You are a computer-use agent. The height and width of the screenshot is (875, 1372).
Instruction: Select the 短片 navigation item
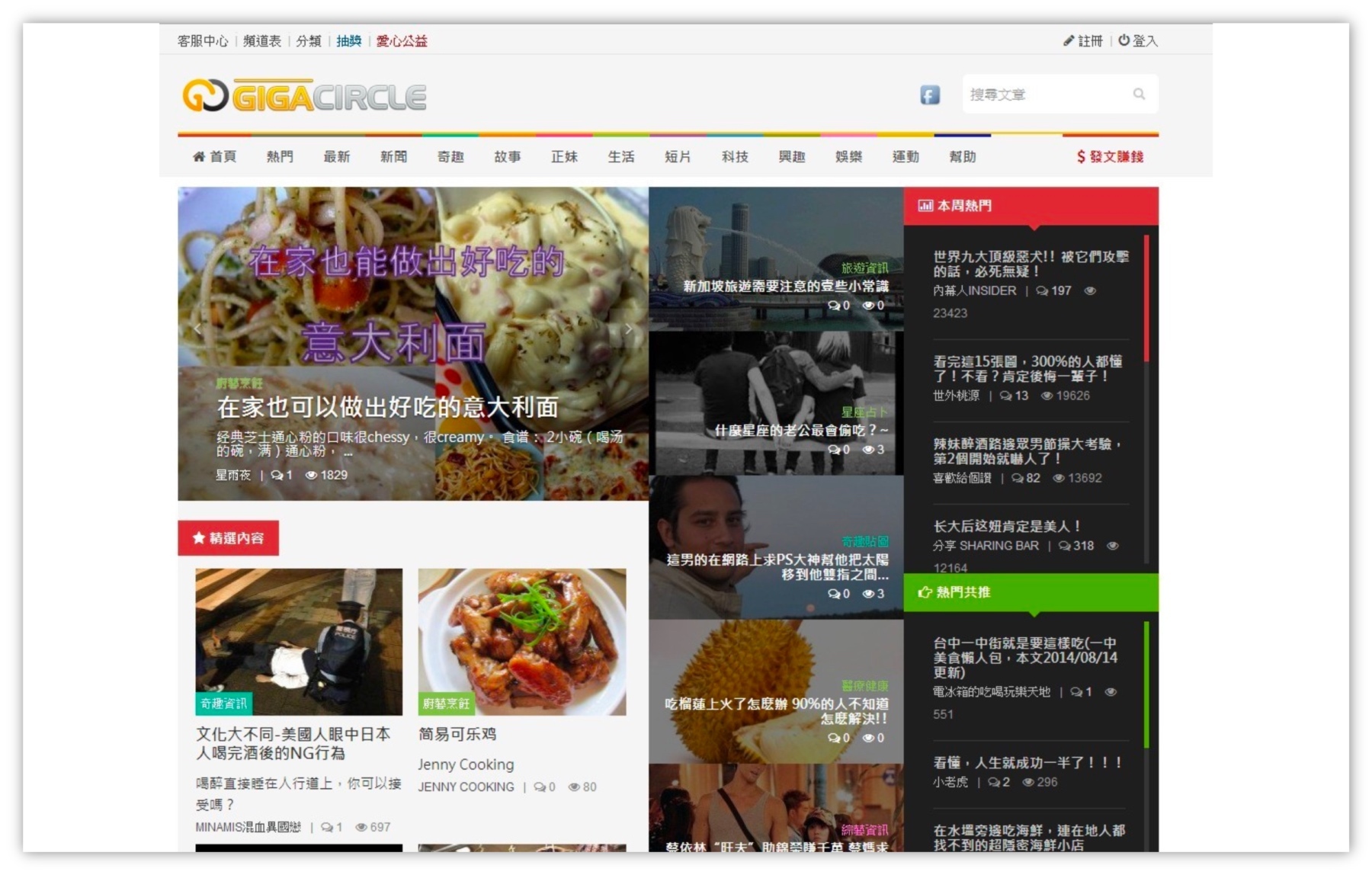point(678,157)
